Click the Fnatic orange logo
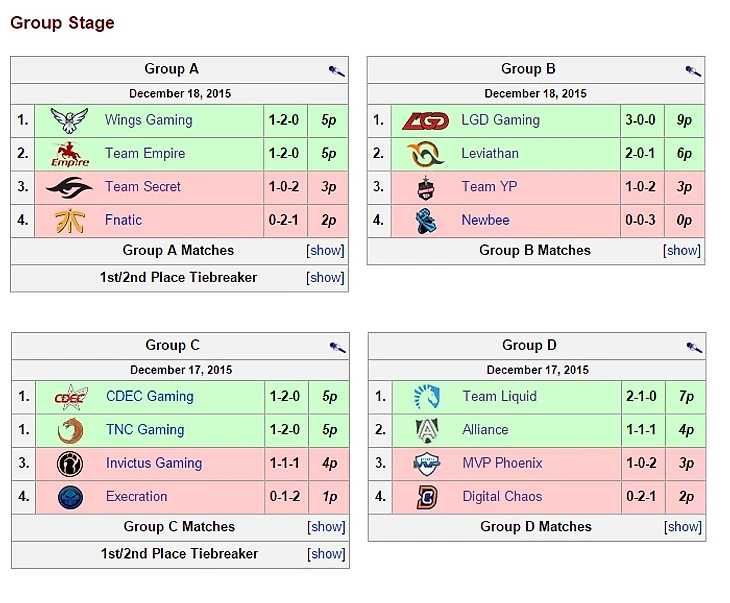 point(69,220)
